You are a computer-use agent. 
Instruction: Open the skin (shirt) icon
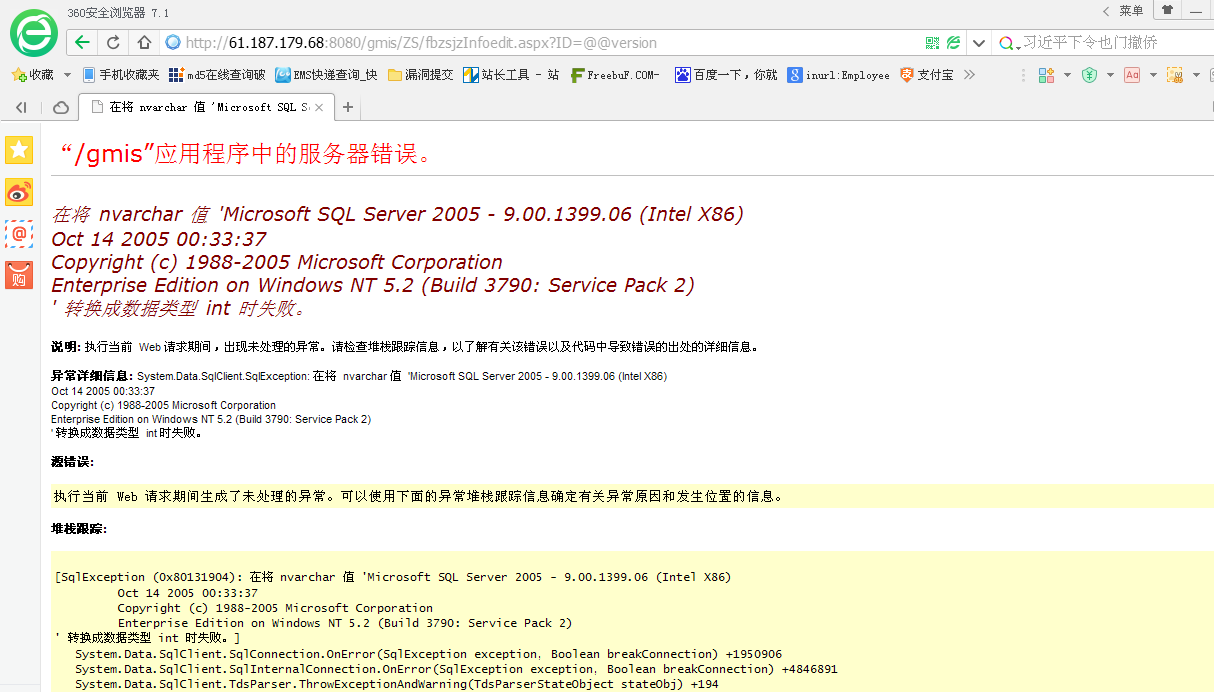tap(1167, 10)
